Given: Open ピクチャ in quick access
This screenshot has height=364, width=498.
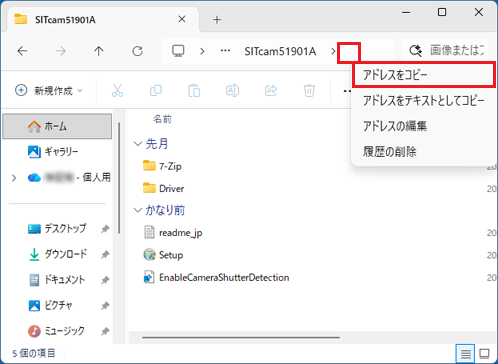Looking at the screenshot, I should (x=50, y=305).
